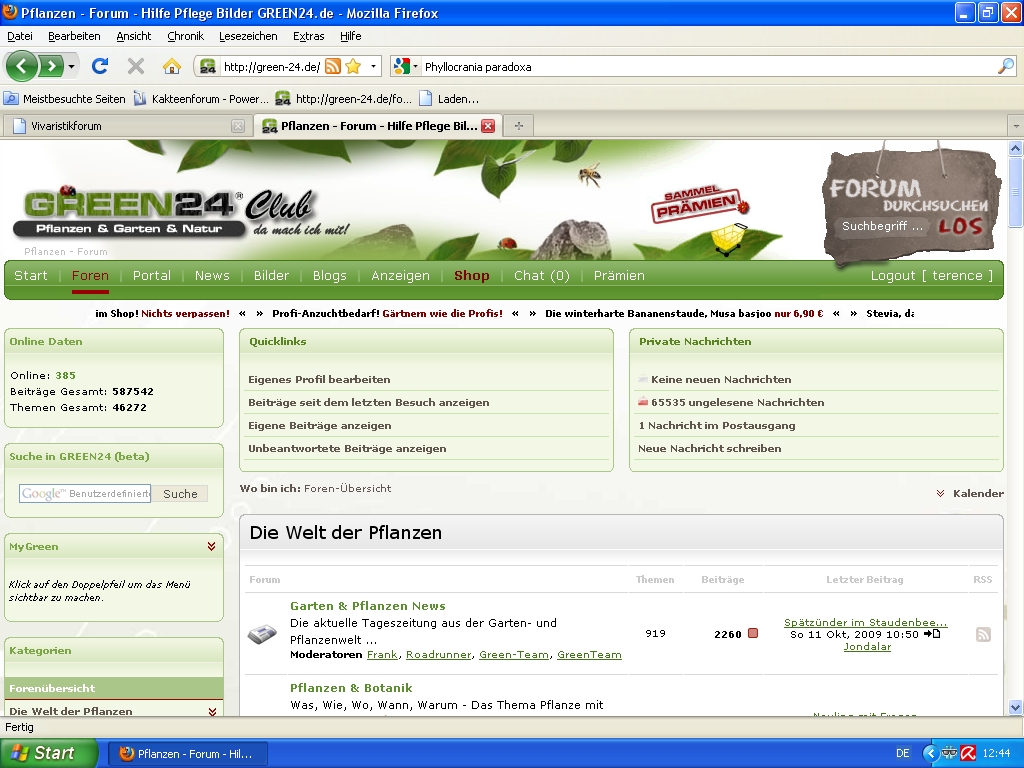The height and width of the screenshot is (768, 1024).
Task: Close the Pflanzen - Forum tab
Action: pos(488,126)
